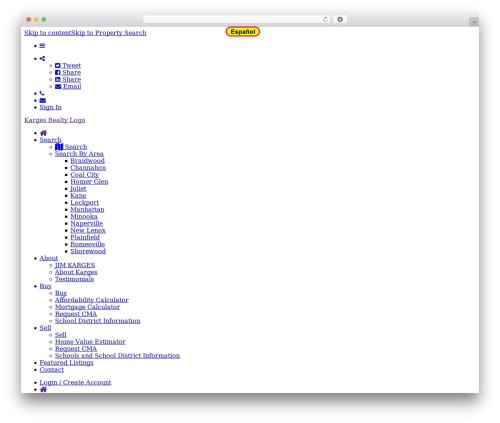Open School District Information link
Screen dimensions: 500x423
[98, 321]
